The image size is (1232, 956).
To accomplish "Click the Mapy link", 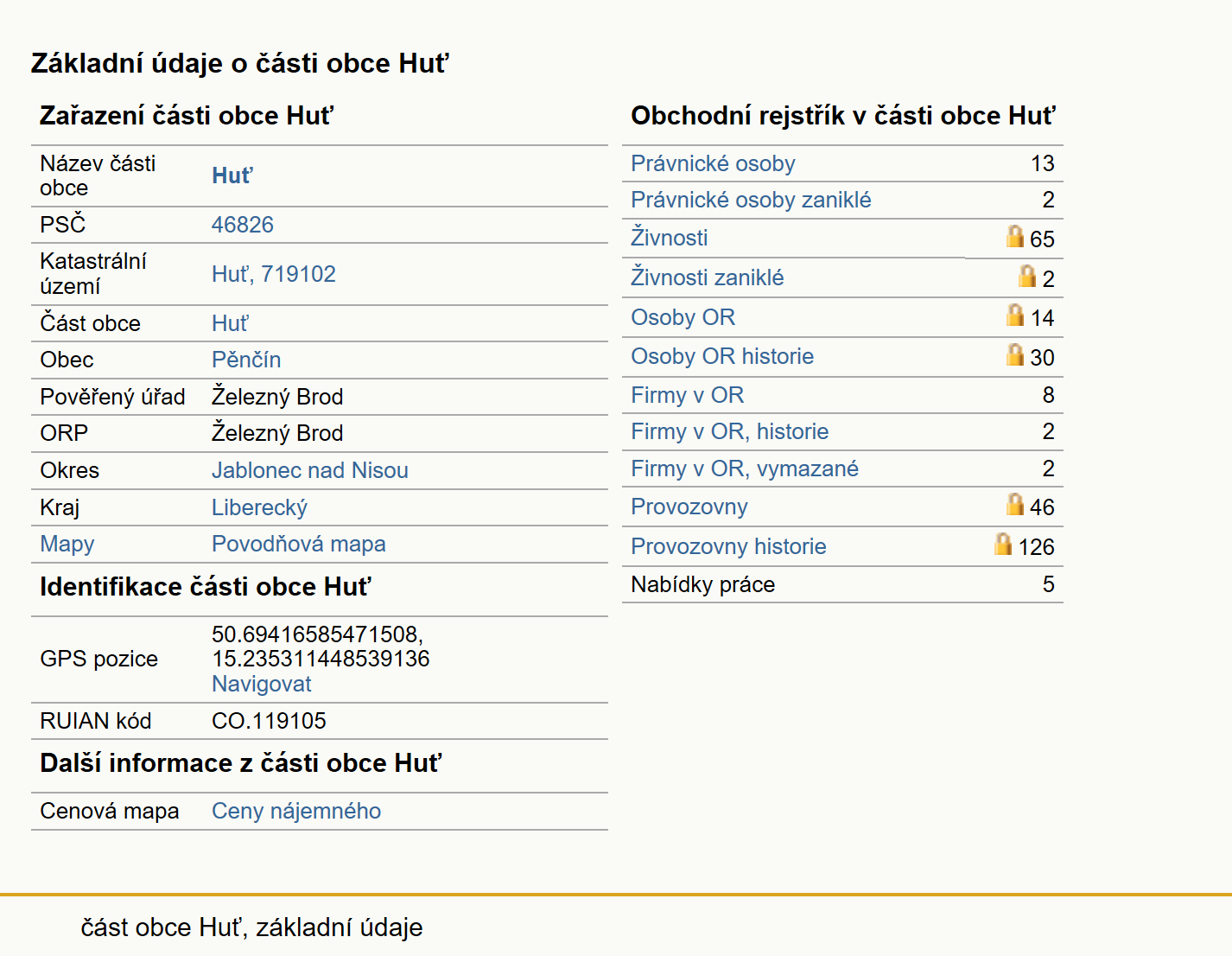I will point(67,544).
